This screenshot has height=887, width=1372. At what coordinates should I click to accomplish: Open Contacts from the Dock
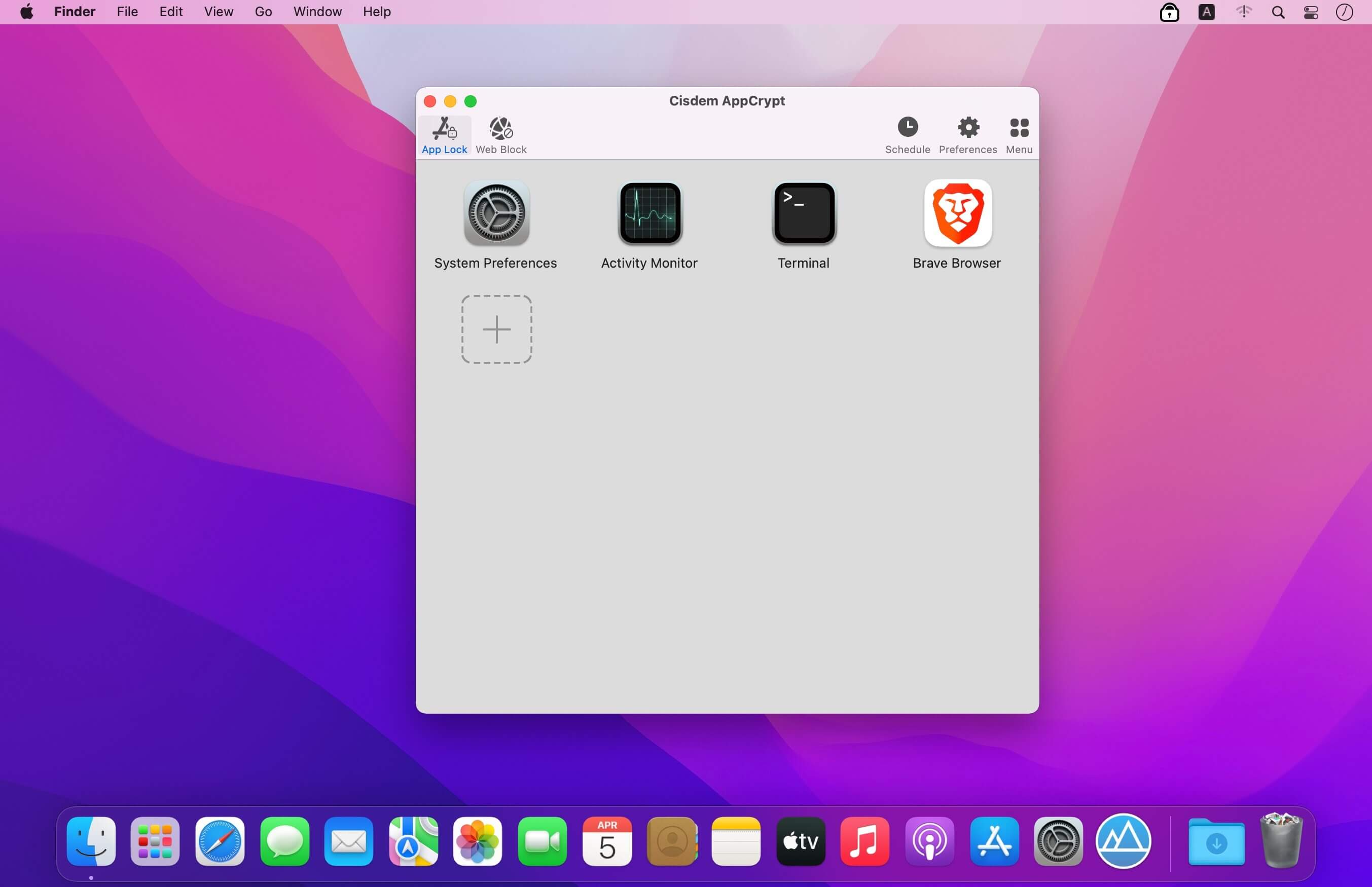[672, 841]
